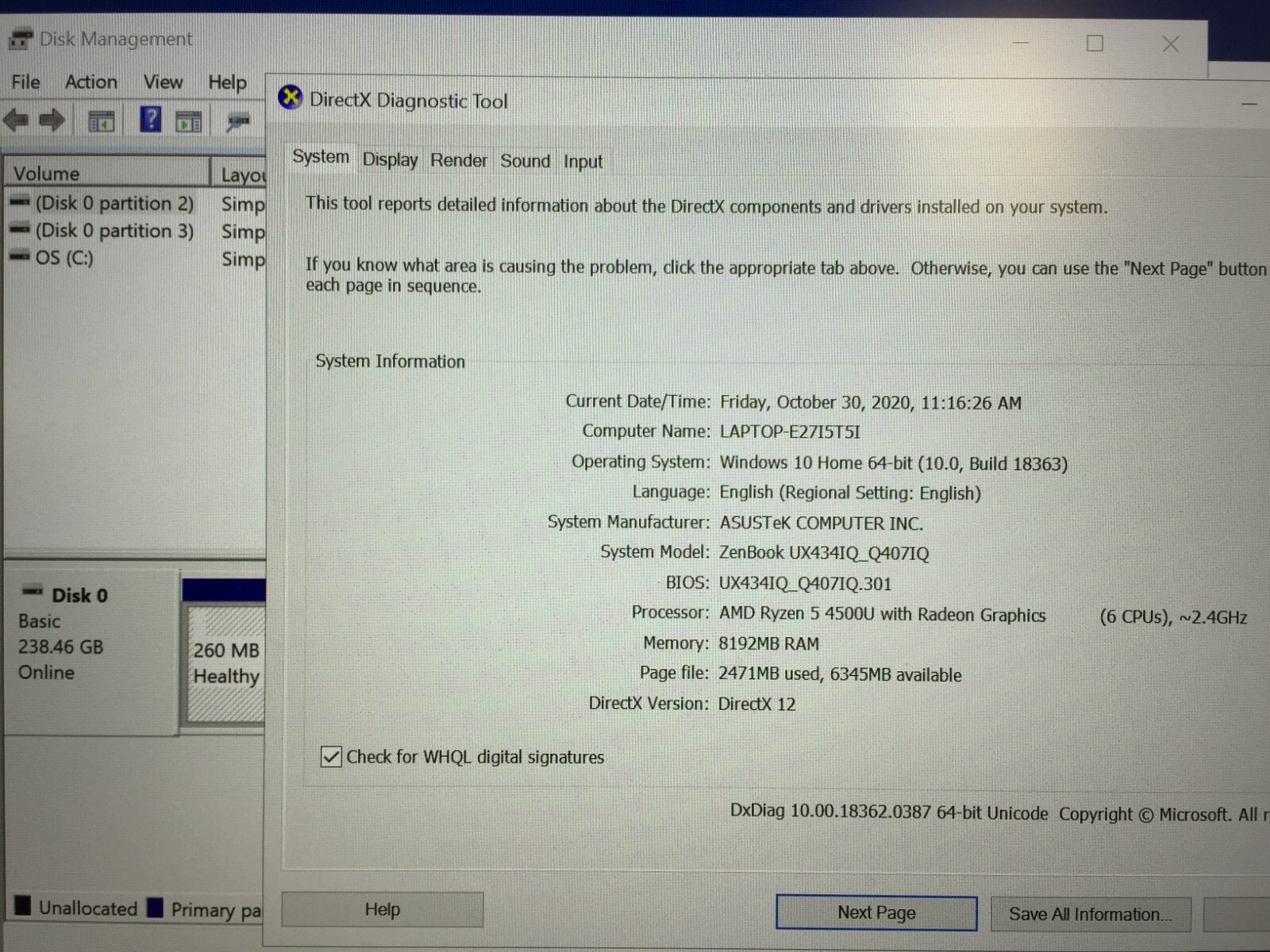Image resolution: width=1270 pixels, height=952 pixels.
Task: Click the Disk 0 label in disk pane
Action: pyautogui.click(x=79, y=595)
